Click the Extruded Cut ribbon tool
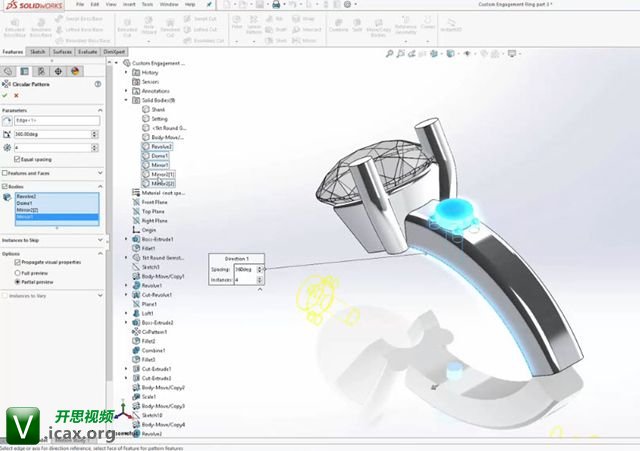 (x=127, y=27)
